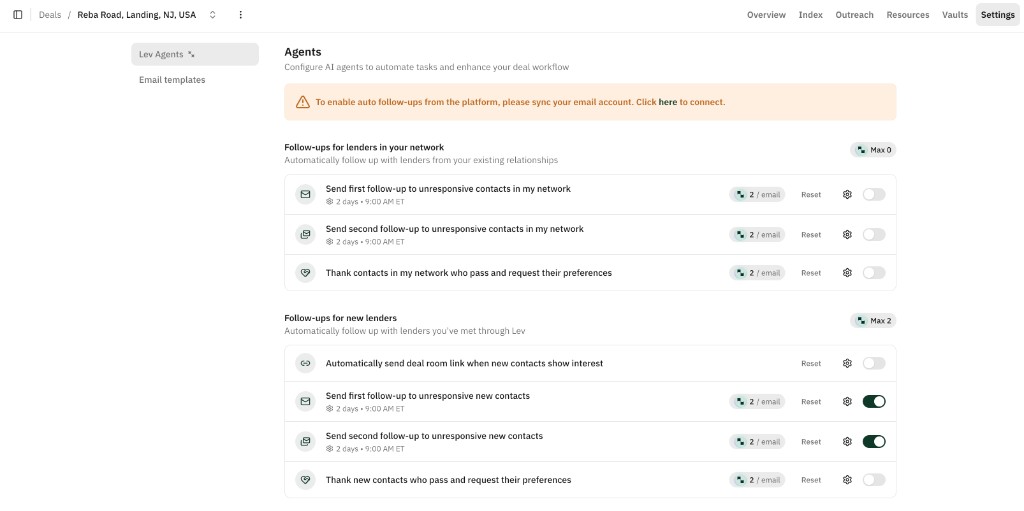Viewport: 1024px width, 511px height.
Task: Click envelope icon for first network follow-up
Action: (x=305, y=194)
